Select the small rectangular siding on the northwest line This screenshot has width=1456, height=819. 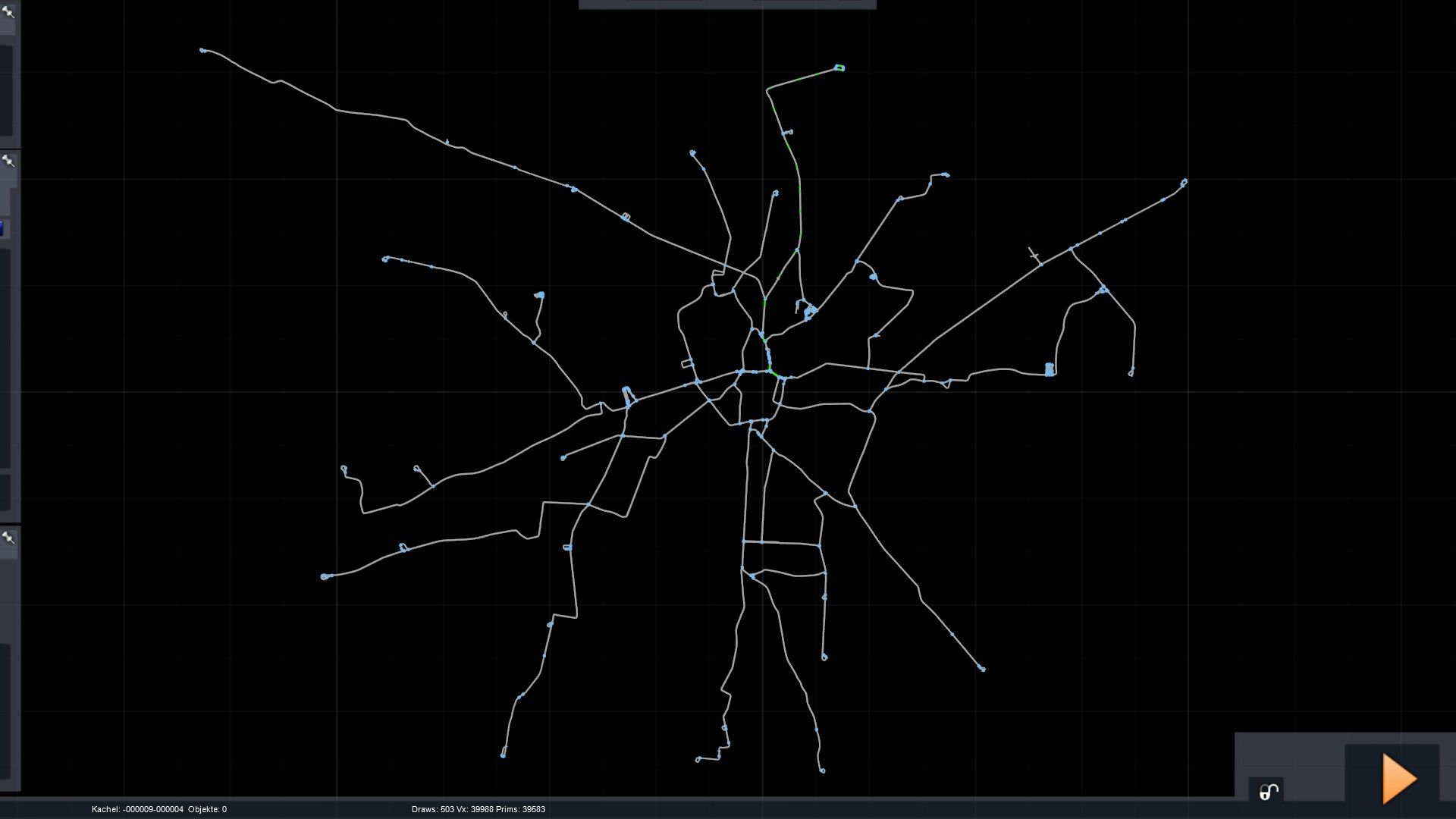[626, 217]
